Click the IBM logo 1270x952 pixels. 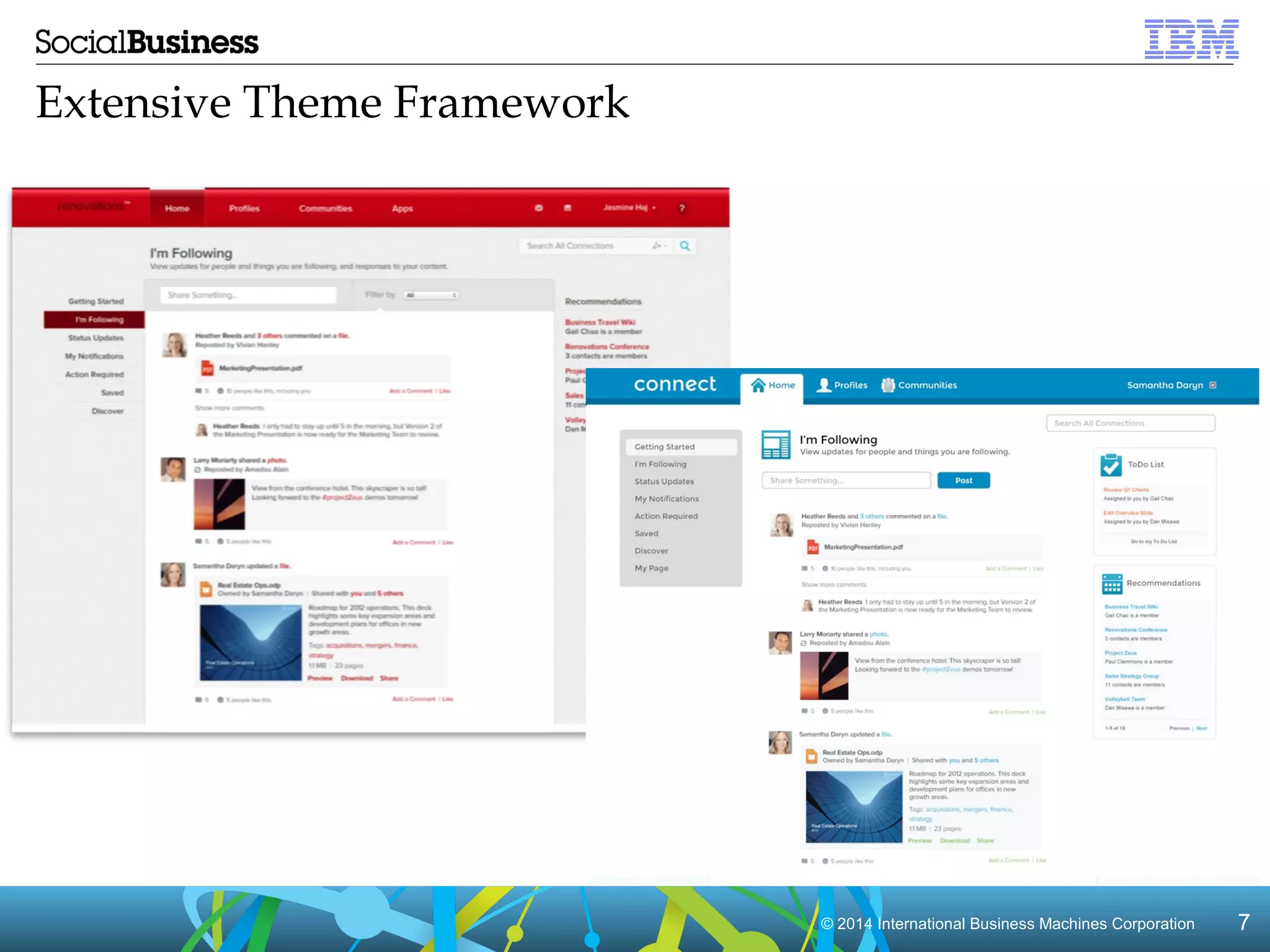(x=1191, y=39)
